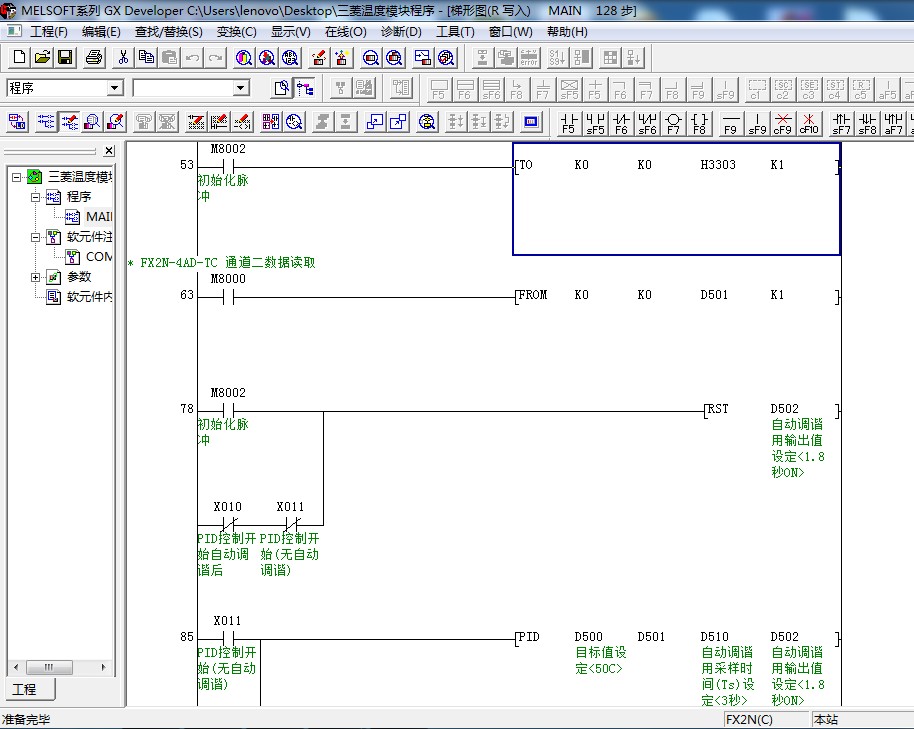Click the Print icon
Screen dimensions: 914x729
pos(93,57)
